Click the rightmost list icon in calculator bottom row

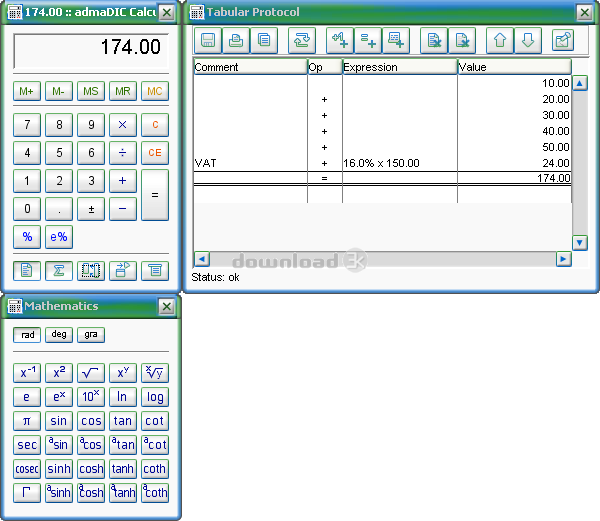point(155,271)
